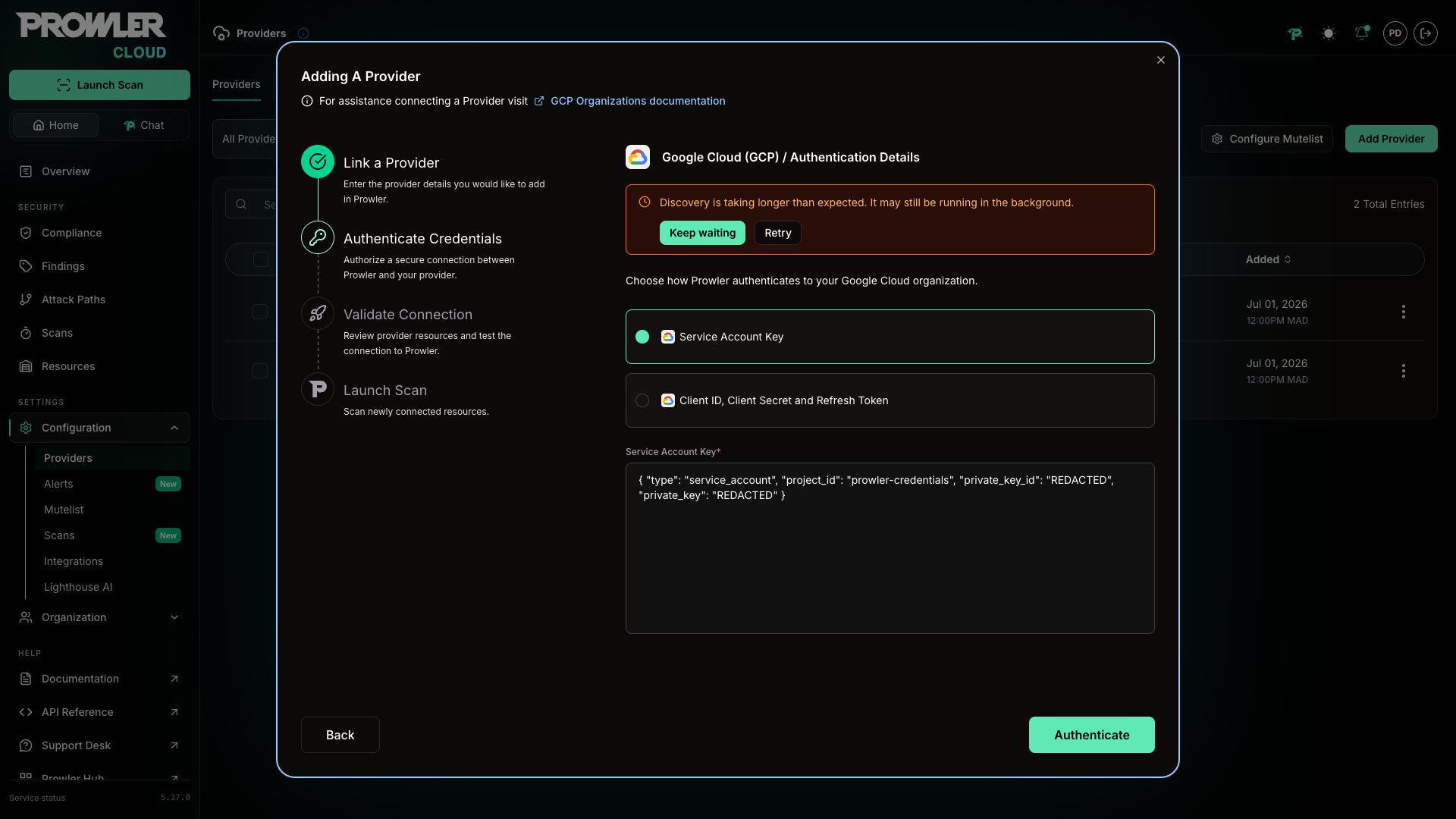Click the Prowler Cloud logo
This screenshot has width=1456, height=819.
pos(91,36)
